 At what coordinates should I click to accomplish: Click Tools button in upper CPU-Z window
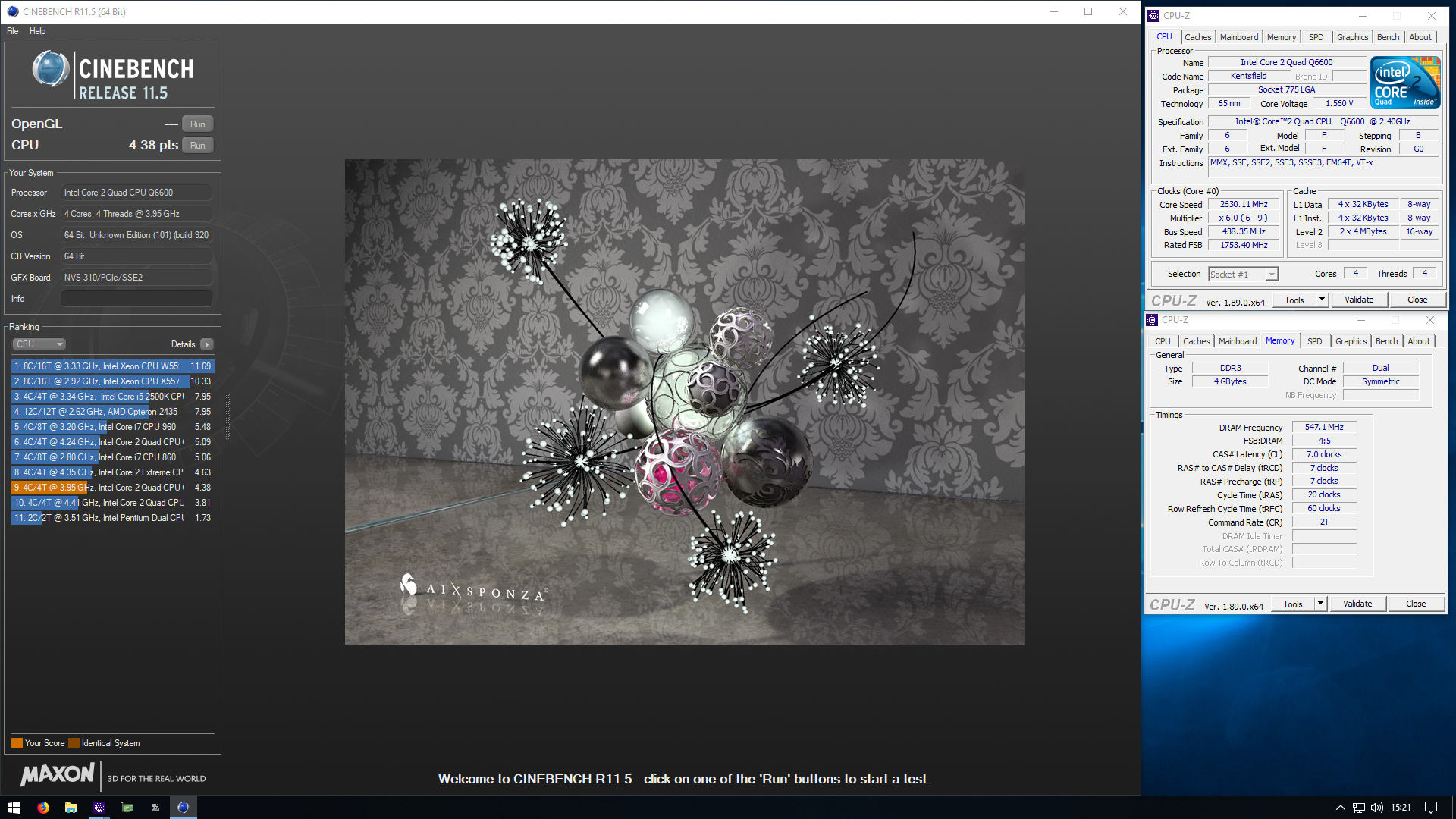pyautogui.click(x=1294, y=300)
